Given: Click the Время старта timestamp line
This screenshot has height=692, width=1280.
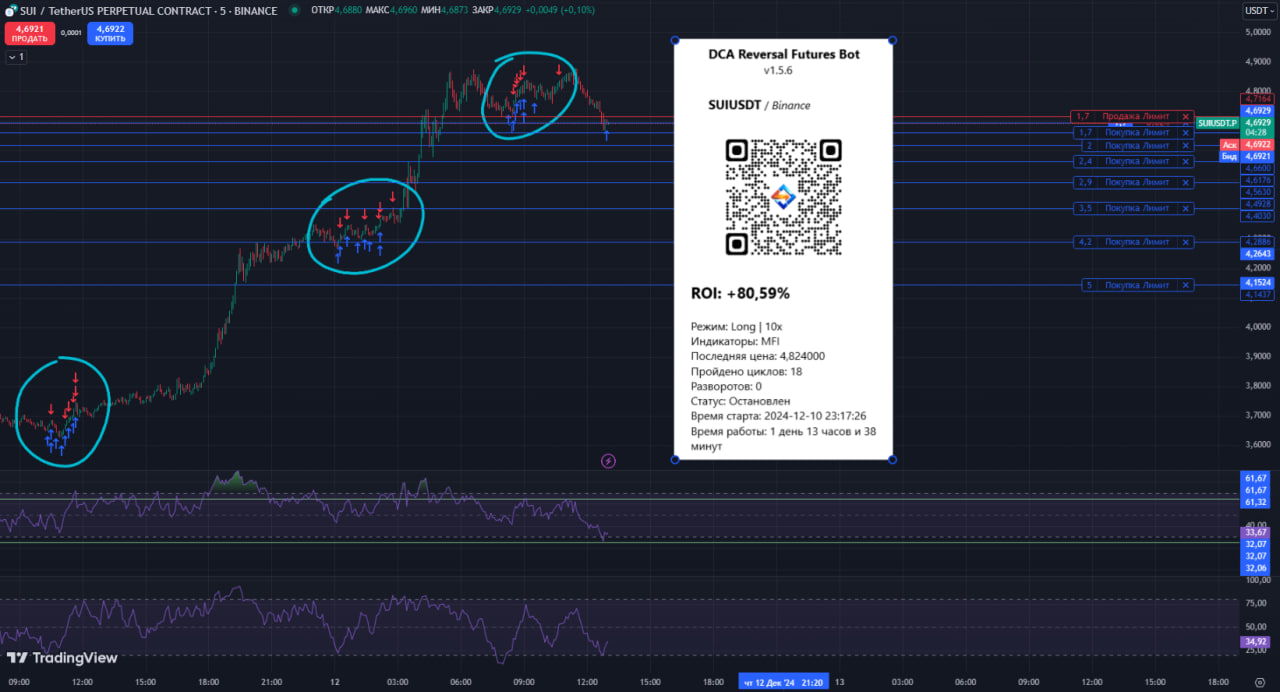Looking at the screenshot, I should [x=780, y=416].
